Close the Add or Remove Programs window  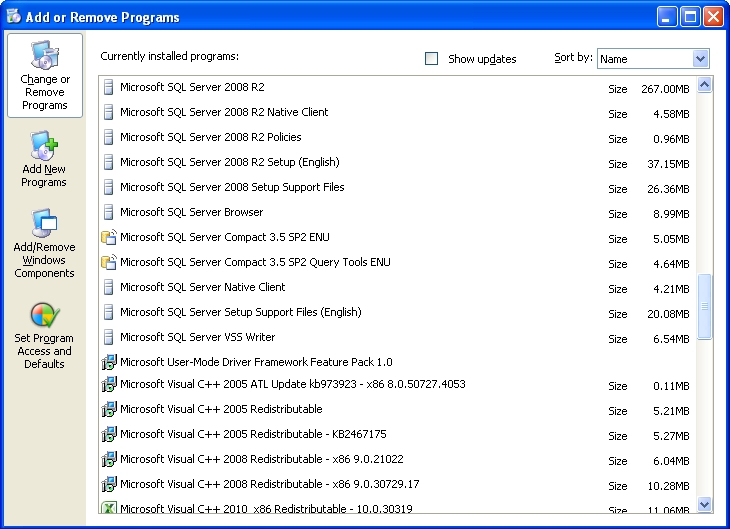point(713,17)
